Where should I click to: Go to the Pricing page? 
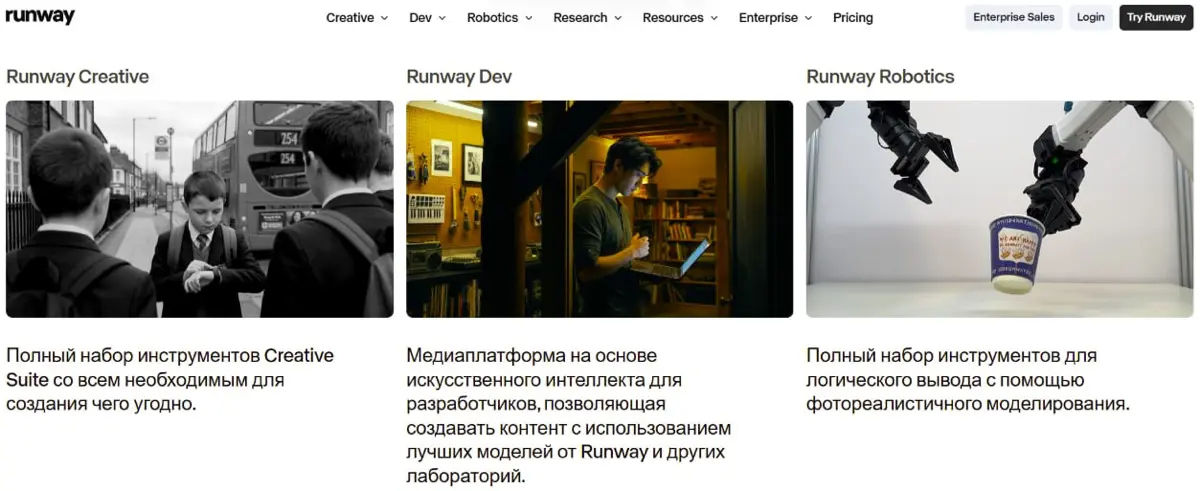point(853,17)
